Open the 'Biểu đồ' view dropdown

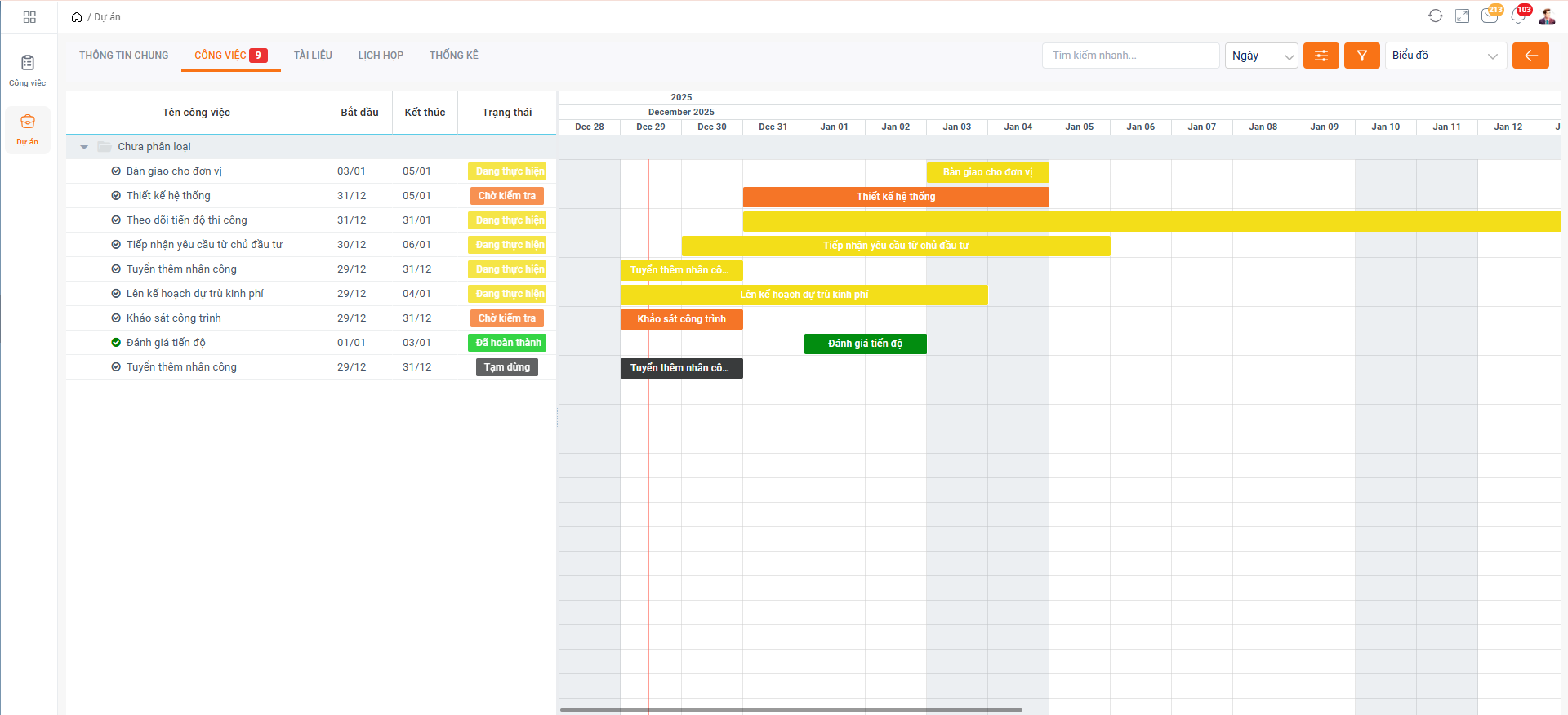(x=1445, y=56)
